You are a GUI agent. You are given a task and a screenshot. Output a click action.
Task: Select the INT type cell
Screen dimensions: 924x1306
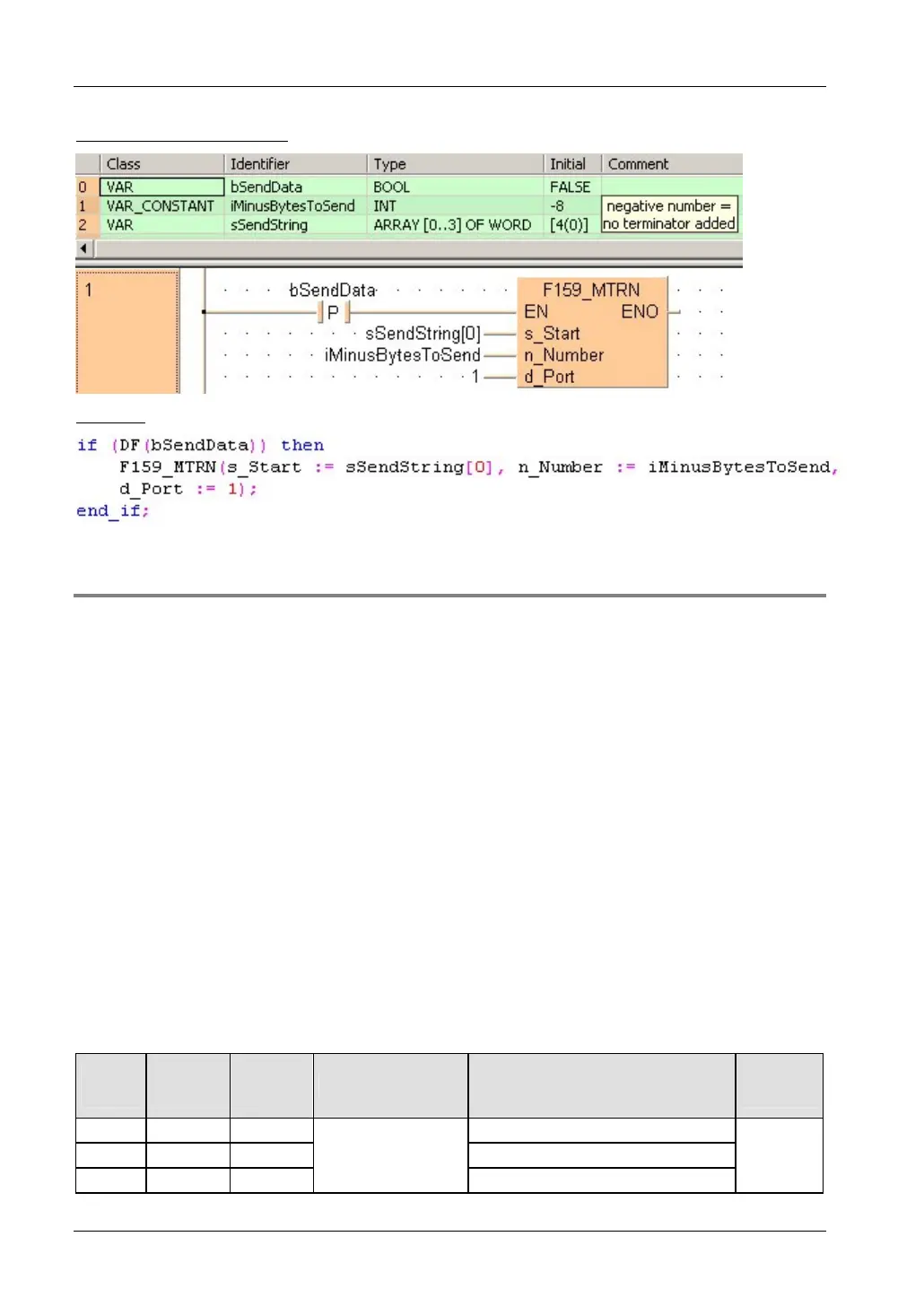coord(455,205)
